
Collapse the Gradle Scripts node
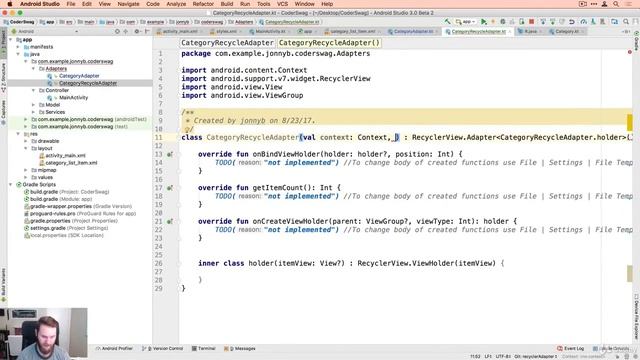[11, 185]
